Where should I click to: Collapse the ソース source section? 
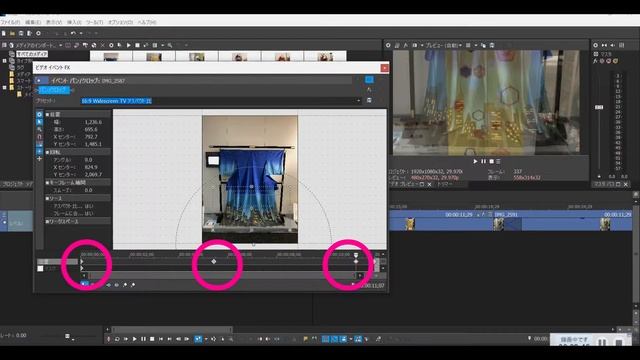click(x=47, y=198)
